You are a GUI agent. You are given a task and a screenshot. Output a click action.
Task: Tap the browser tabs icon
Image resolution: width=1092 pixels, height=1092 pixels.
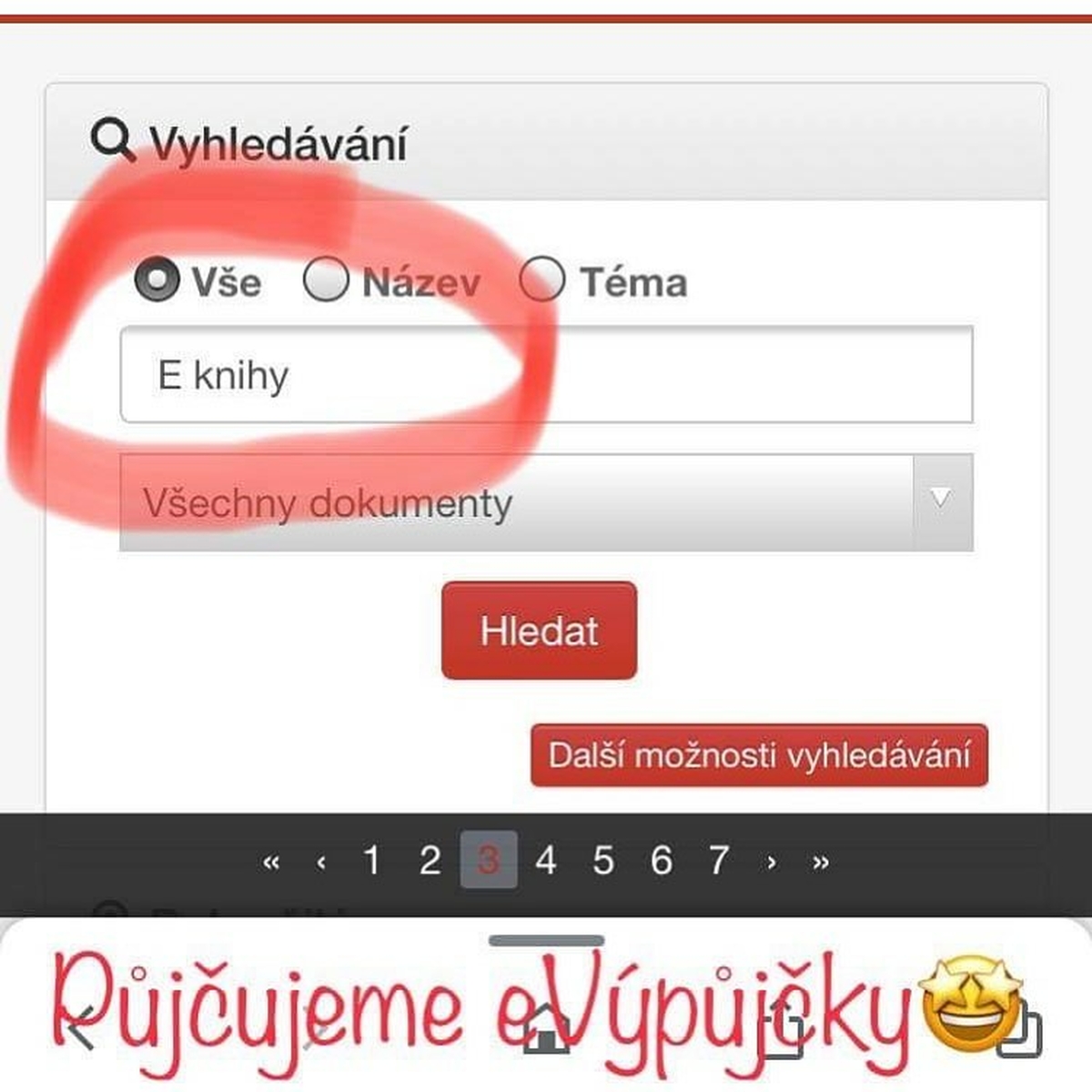click(x=1018, y=1028)
